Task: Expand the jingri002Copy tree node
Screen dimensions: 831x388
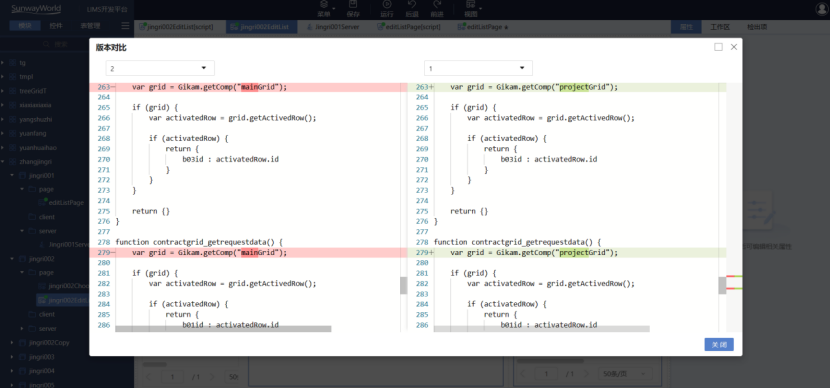Action: click(12, 343)
